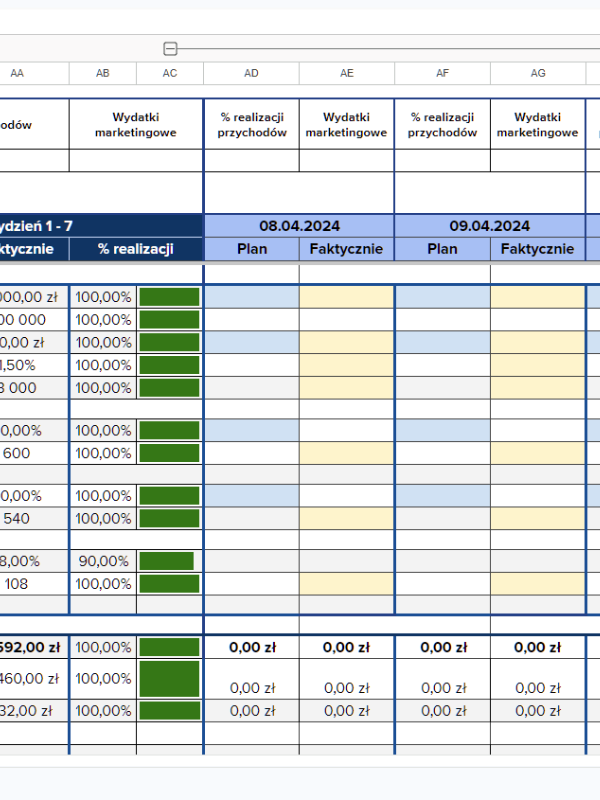Click the 08.04.2024 date header cell
Screen dimensions: 600x800
pyautogui.click(x=299, y=226)
